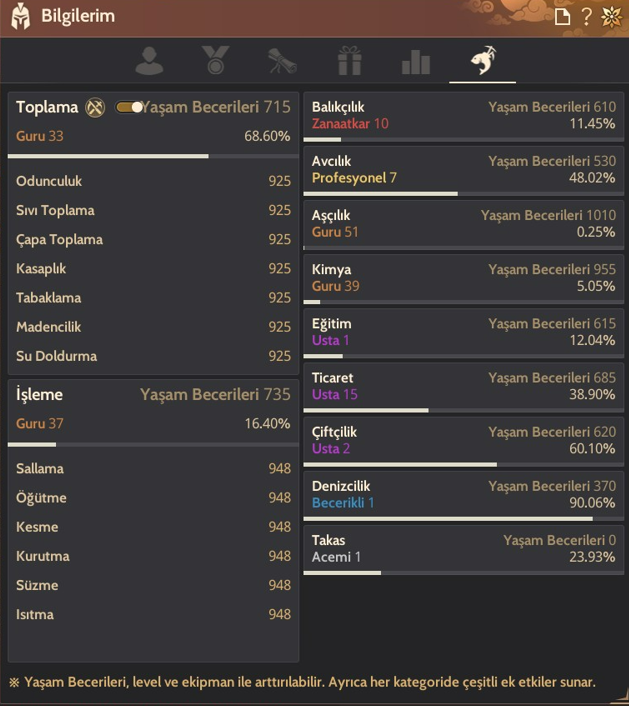Image resolution: width=629 pixels, height=706 pixels.
Task: Open the Ticaret Usta 15 entry
Action: (463, 388)
